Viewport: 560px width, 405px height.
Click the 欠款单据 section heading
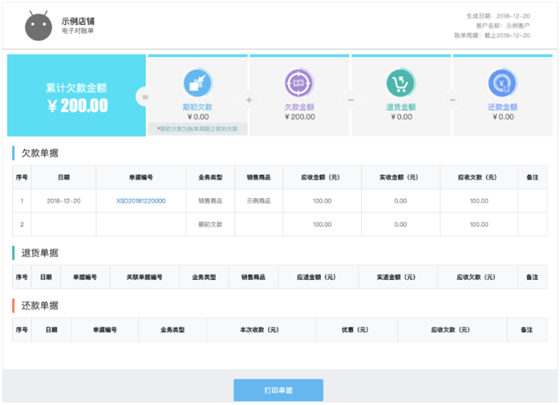(x=40, y=153)
